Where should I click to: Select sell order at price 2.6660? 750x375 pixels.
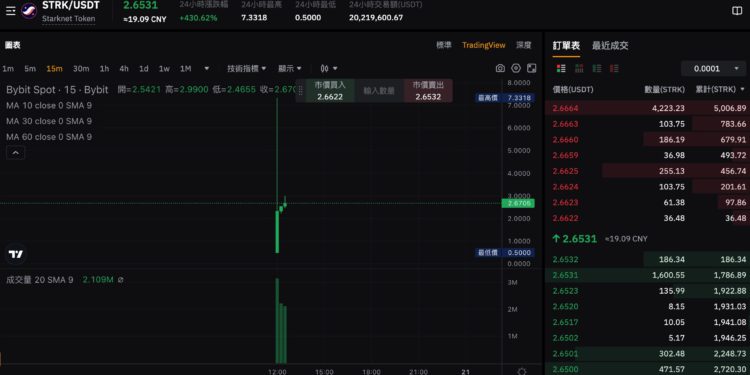[648, 140]
